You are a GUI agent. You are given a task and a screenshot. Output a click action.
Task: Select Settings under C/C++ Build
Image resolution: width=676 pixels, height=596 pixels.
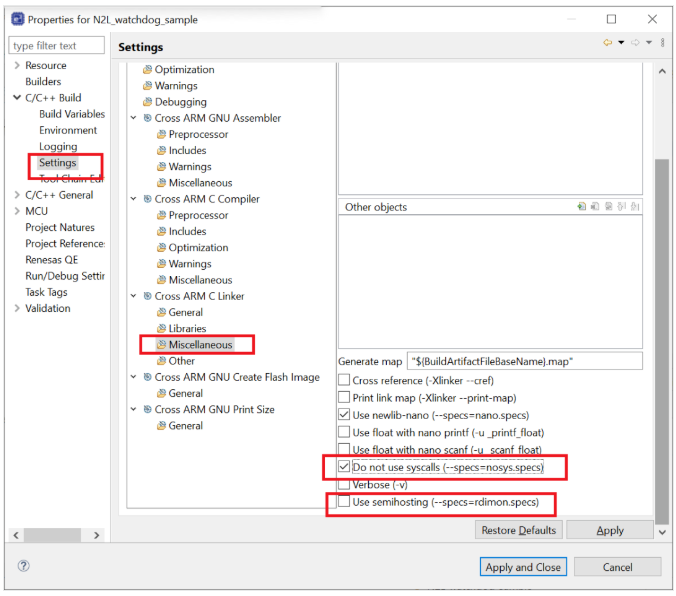point(58,163)
